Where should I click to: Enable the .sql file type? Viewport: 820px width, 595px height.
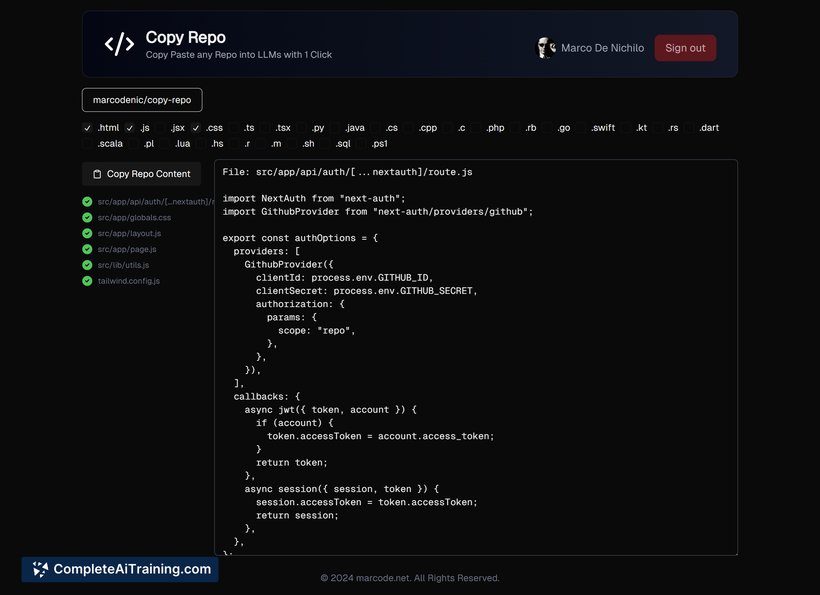point(325,144)
